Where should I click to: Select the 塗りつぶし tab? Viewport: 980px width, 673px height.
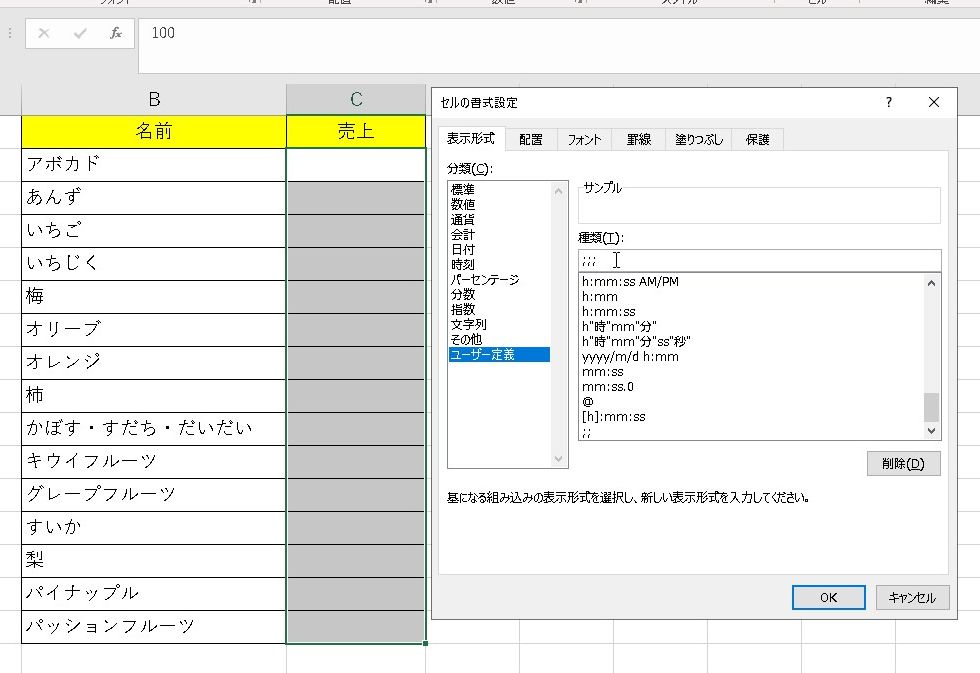(698, 140)
